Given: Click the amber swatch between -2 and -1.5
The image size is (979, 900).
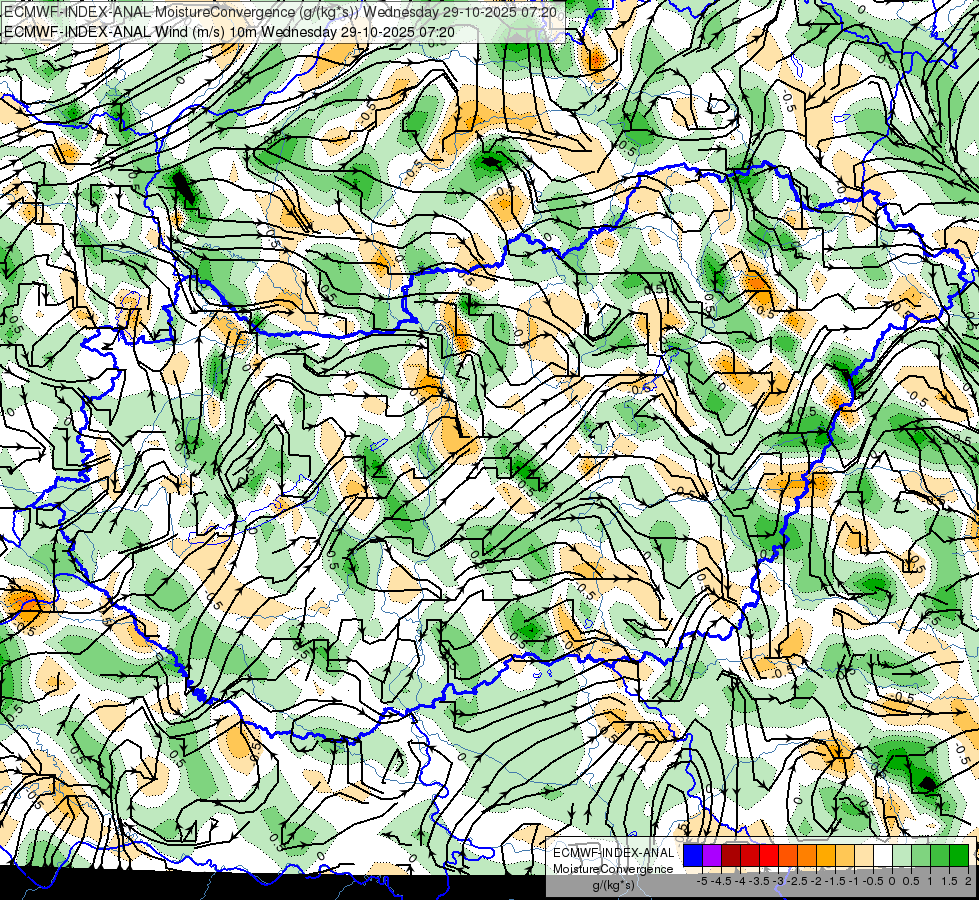Looking at the screenshot, I should point(826,856).
